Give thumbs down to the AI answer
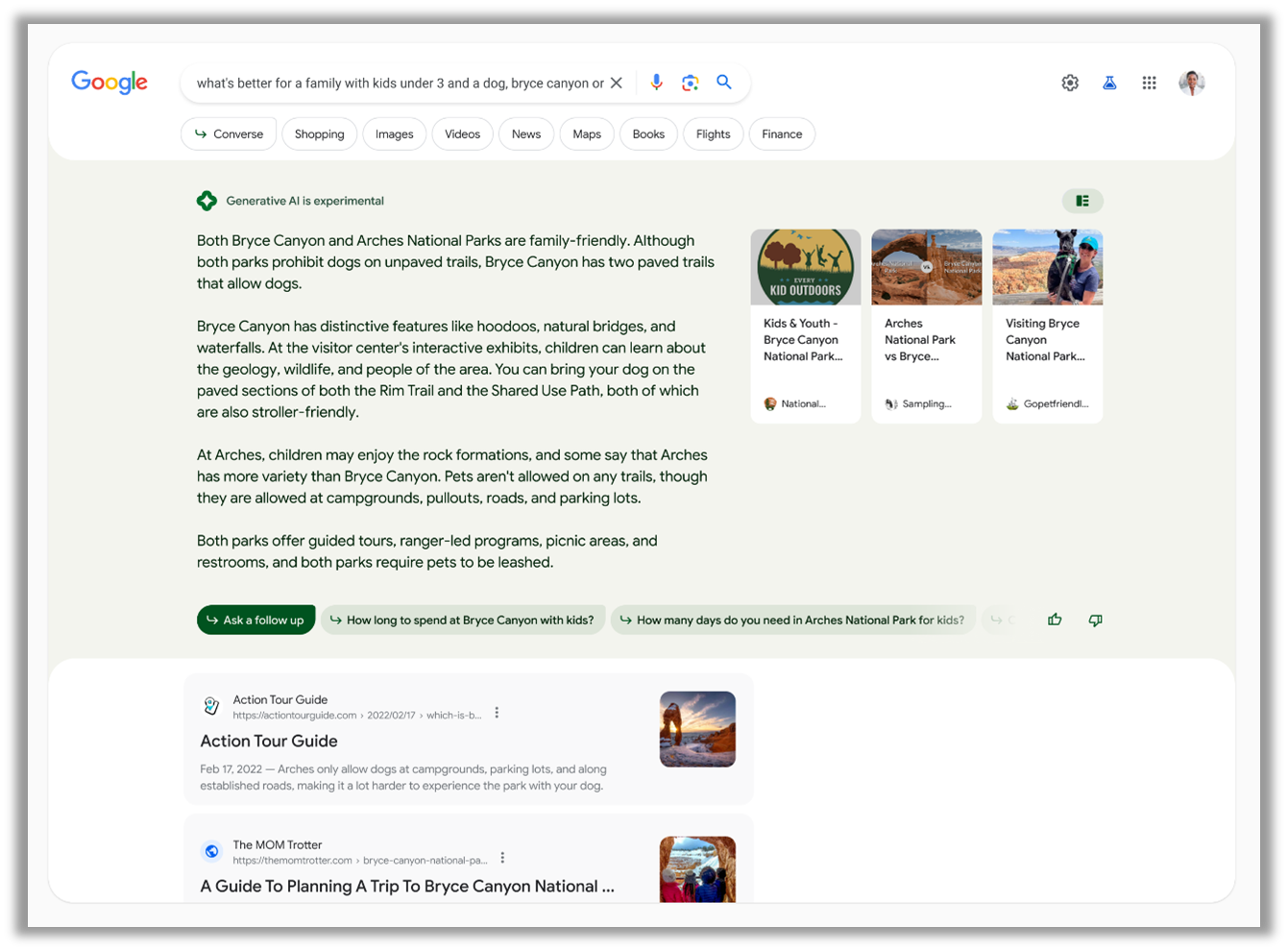The width and height of the screenshot is (1288, 951). [1095, 620]
